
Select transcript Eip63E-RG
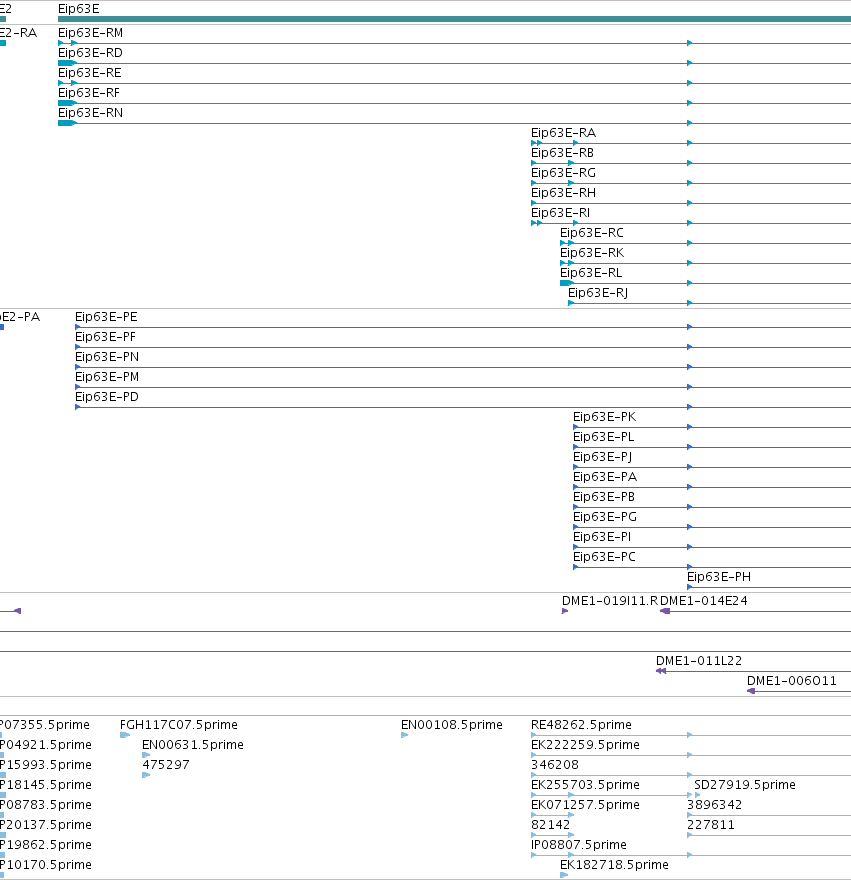click(564, 173)
